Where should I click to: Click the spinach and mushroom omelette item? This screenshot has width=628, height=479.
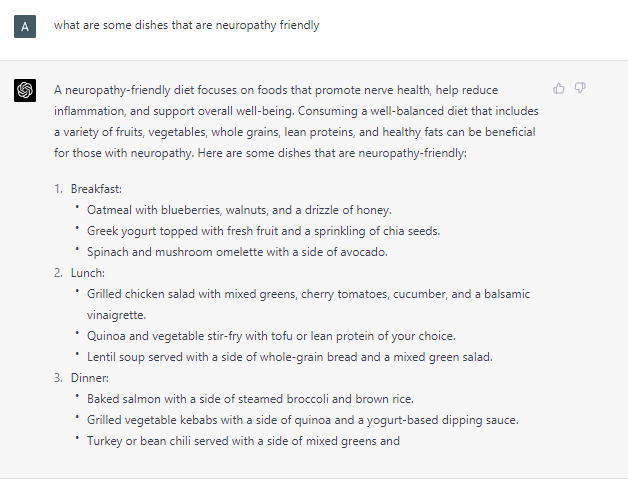pos(237,252)
